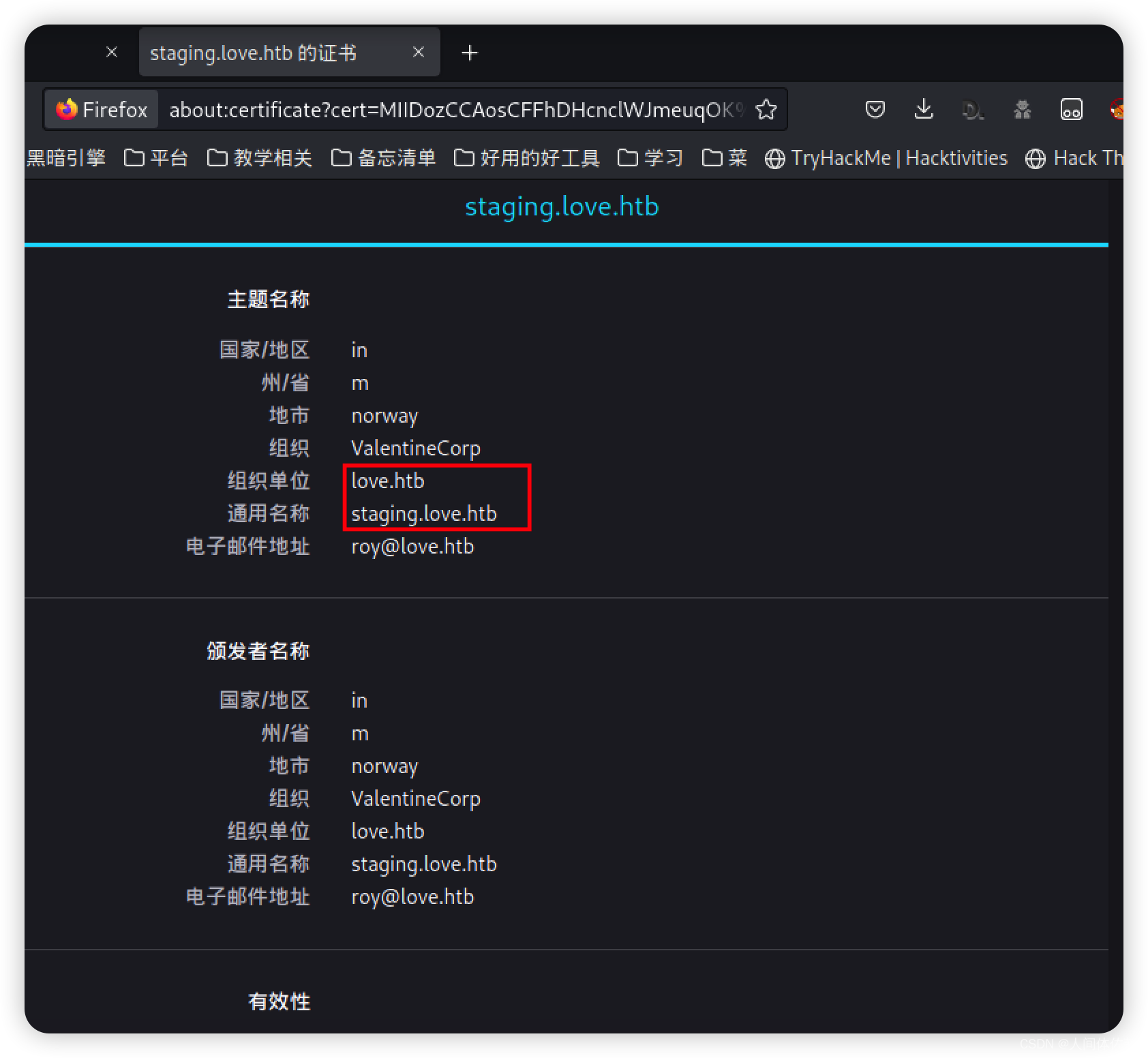Open the 菜 bookmark folder
1148x1058 pixels.
725,158
